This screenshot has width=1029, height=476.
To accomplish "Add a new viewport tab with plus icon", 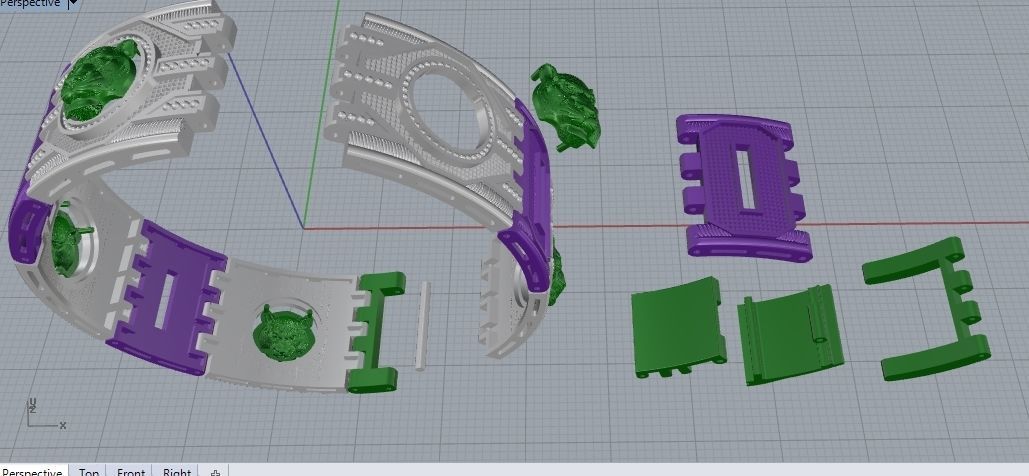I will pos(215,471).
